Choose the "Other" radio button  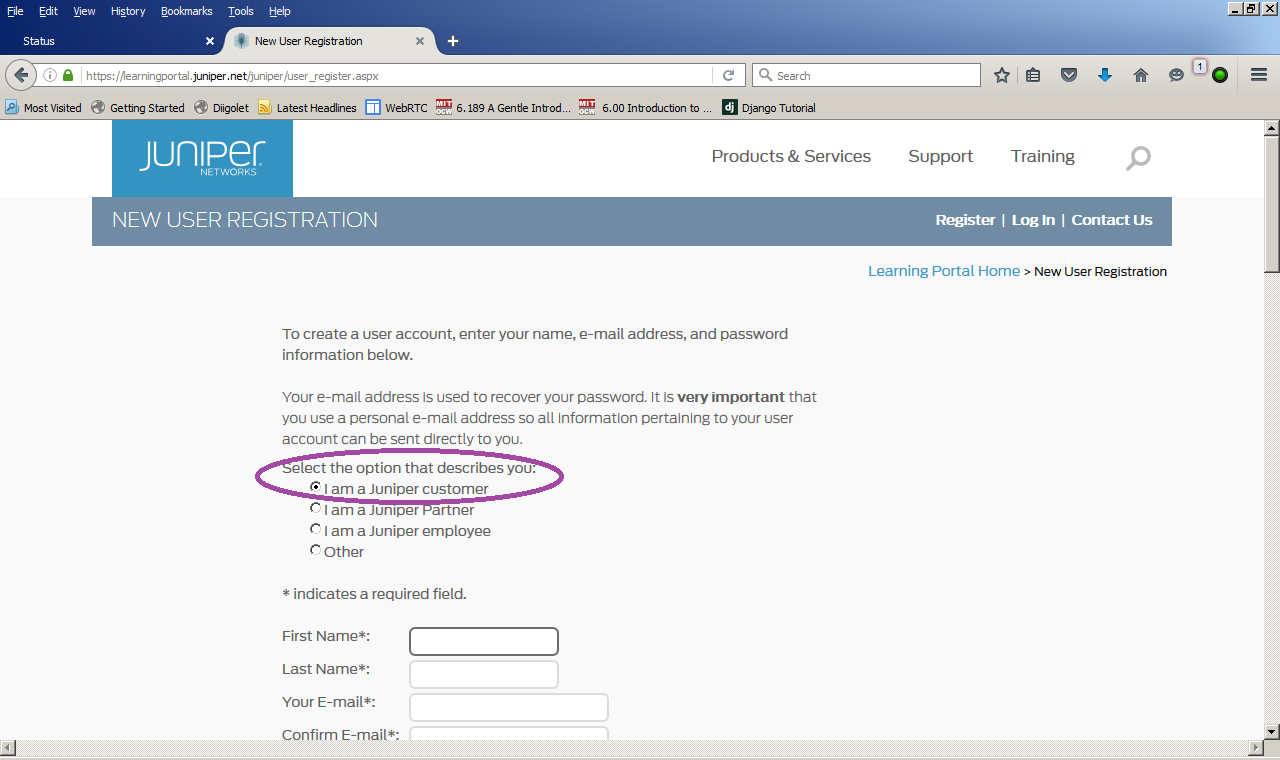pyautogui.click(x=316, y=550)
